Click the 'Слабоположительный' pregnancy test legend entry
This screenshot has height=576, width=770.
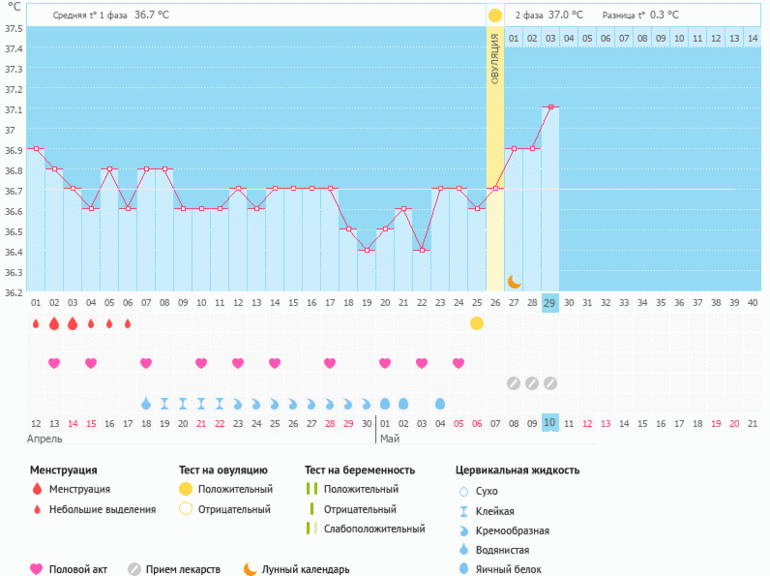367,528
